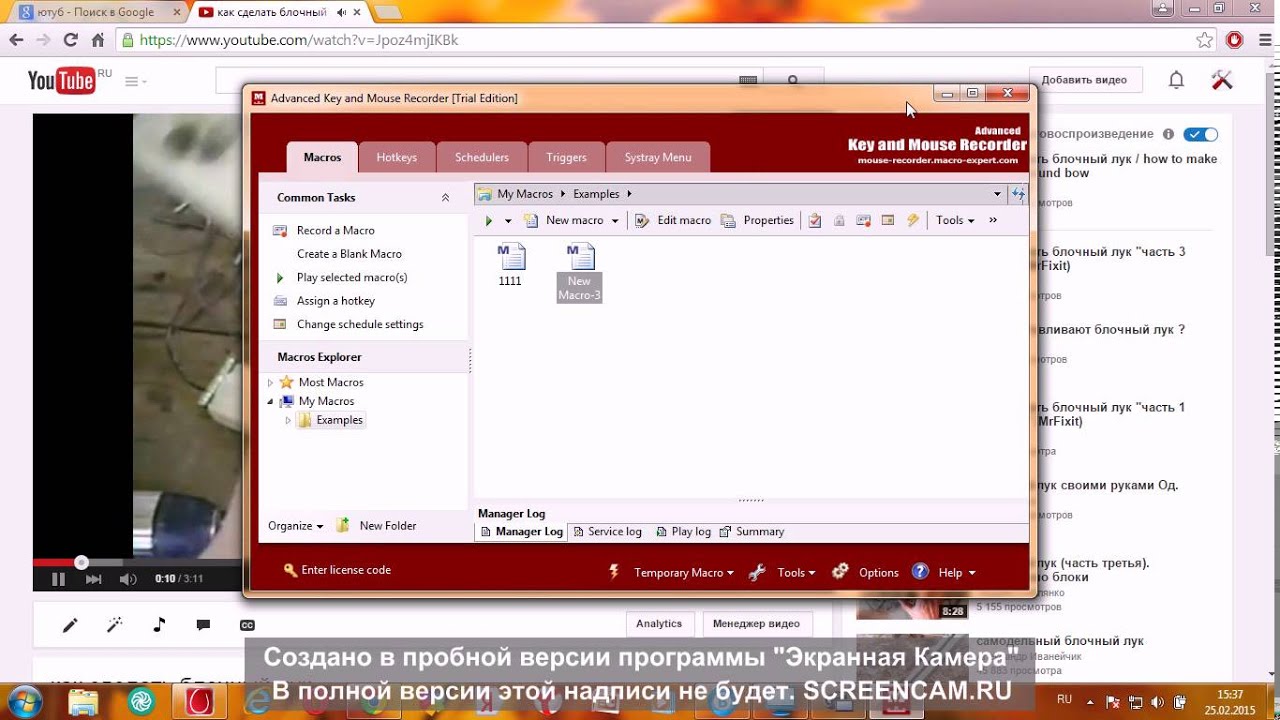Switch to the Triggers tab
Viewport: 1280px width, 720px height.
[566, 158]
